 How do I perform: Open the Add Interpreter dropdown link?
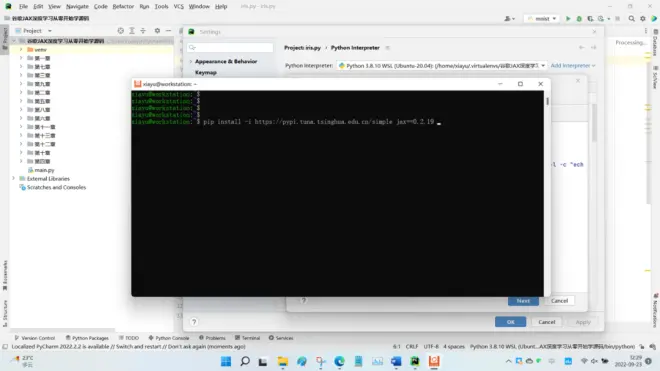tap(573, 66)
